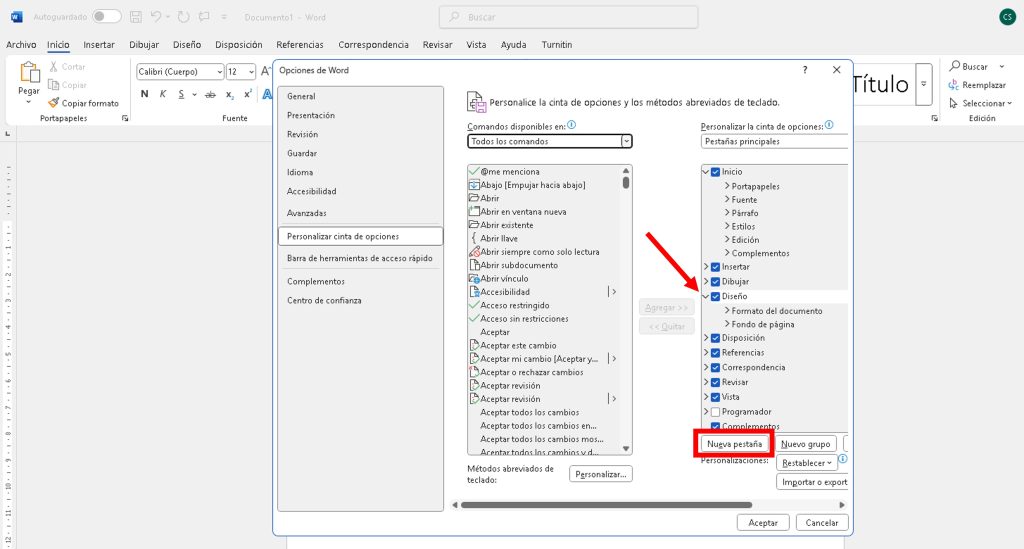Uncheck the Dibujar tab checkbox
The image size is (1024, 549).
(x=715, y=282)
